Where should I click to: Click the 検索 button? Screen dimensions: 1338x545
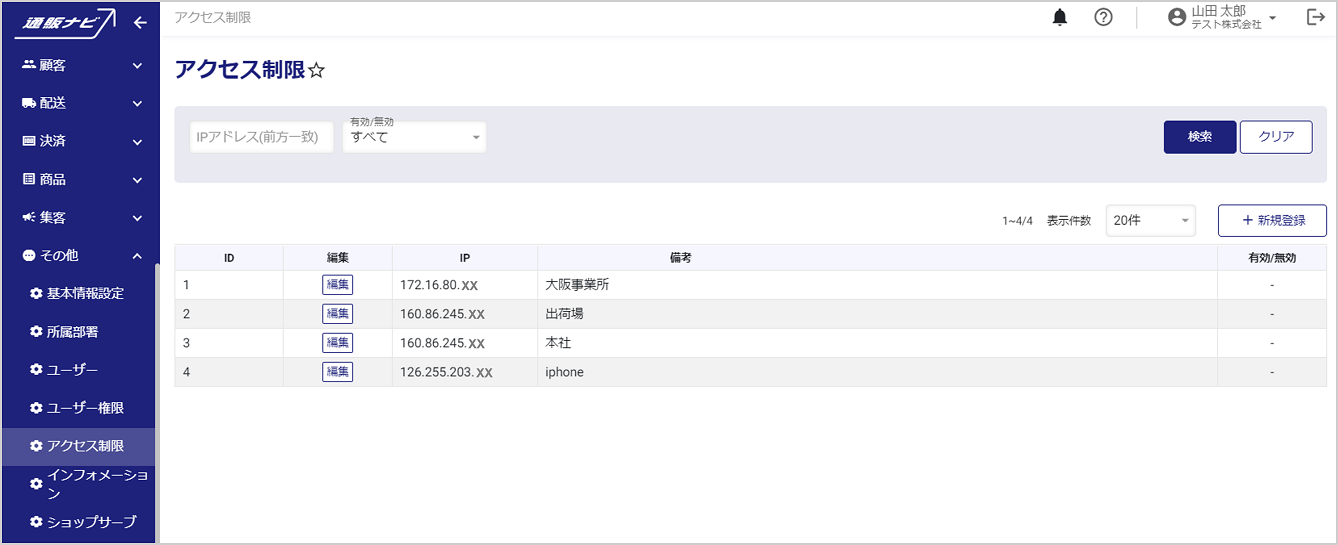[x=1199, y=138]
